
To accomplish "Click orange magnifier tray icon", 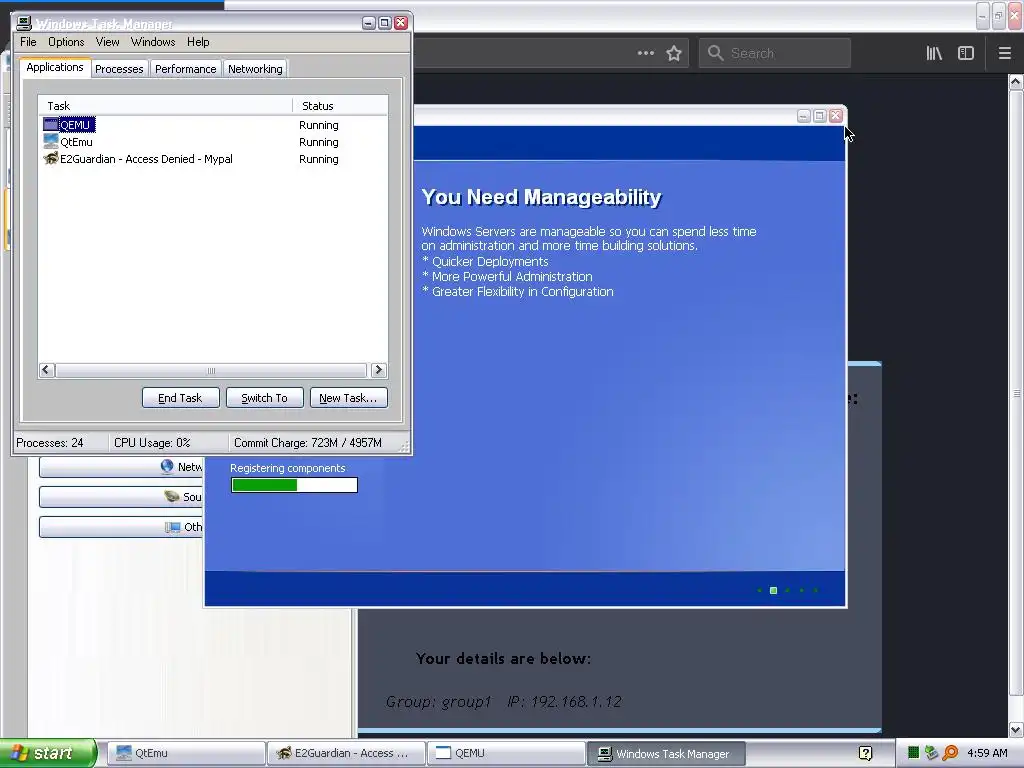I will 950,753.
